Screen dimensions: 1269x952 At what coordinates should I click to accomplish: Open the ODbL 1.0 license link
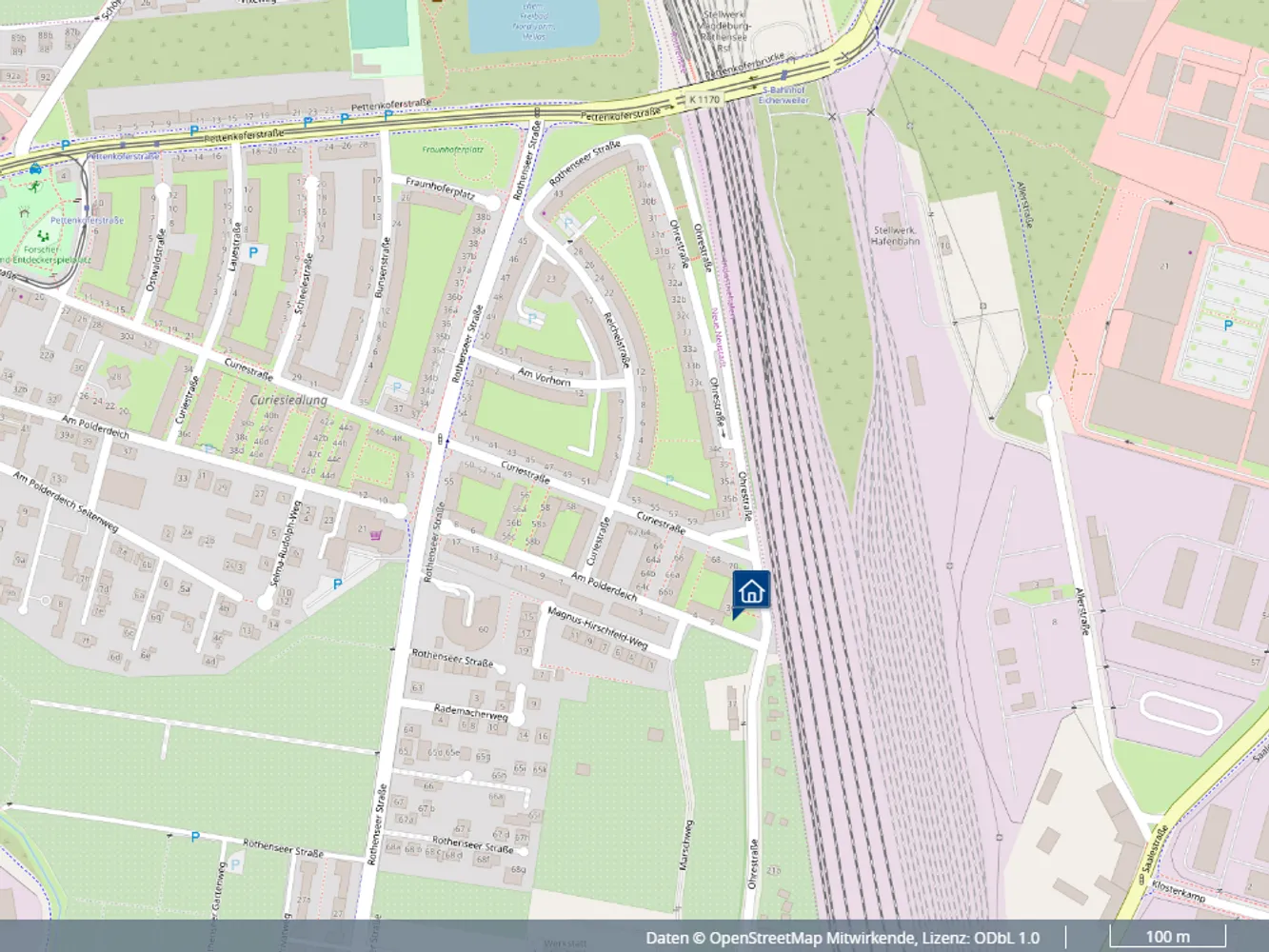coord(1008,938)
